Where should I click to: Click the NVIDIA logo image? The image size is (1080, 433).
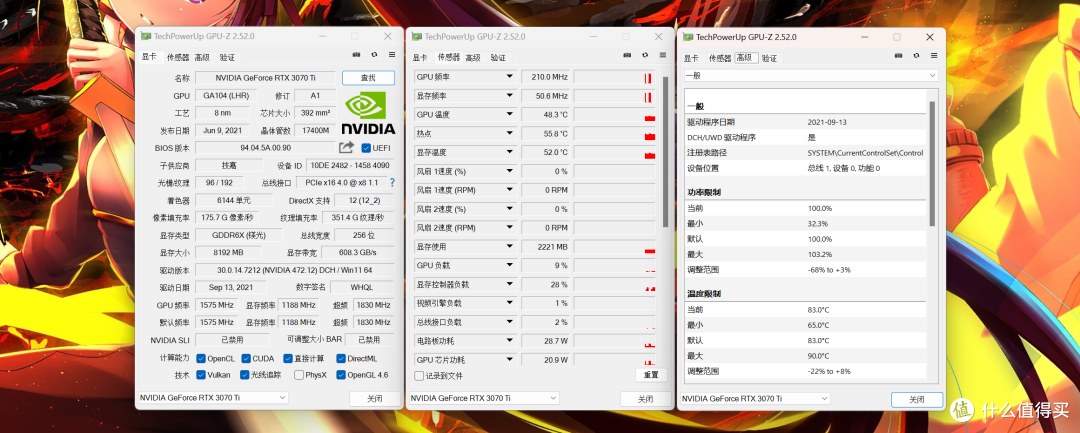click(x=368, y=114)
